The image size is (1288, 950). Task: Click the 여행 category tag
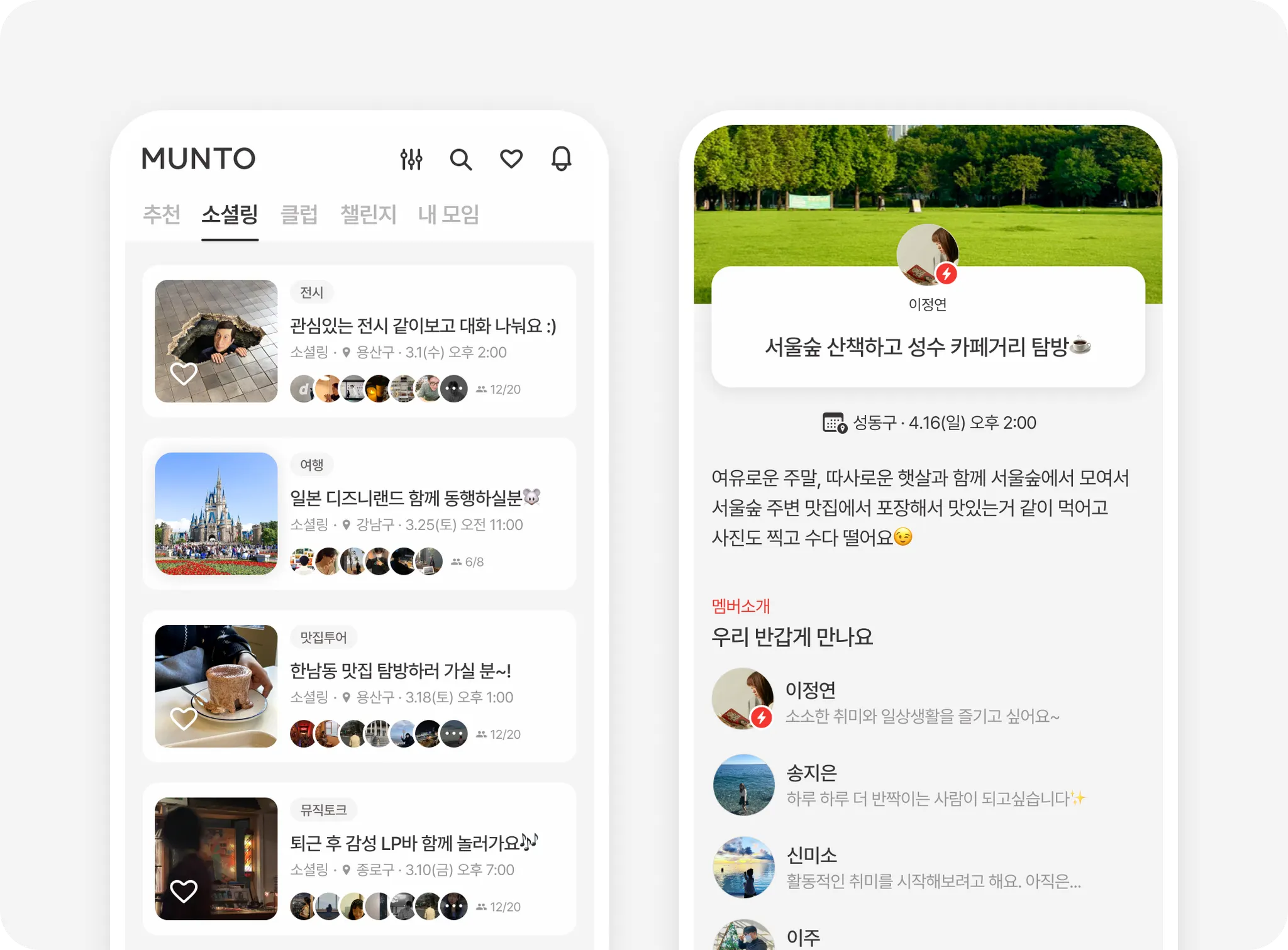coord(312,465)
